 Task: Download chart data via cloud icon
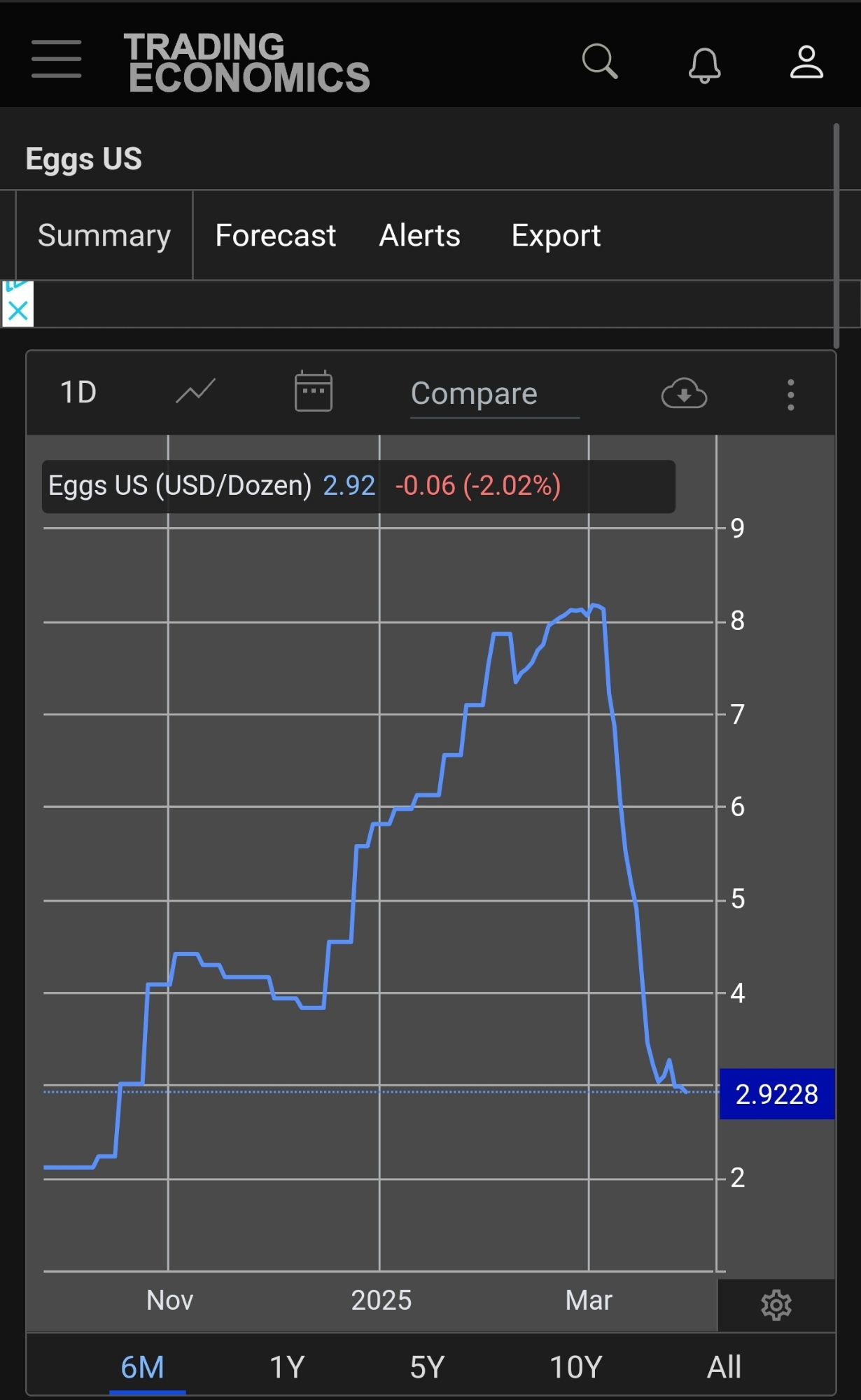(x=684, y=393)
